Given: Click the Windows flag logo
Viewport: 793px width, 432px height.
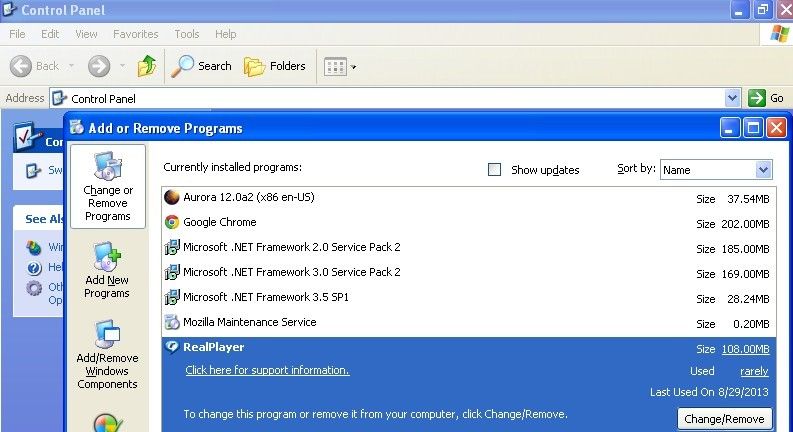Looking at the screenshot, I should click(x=779, y=34).
